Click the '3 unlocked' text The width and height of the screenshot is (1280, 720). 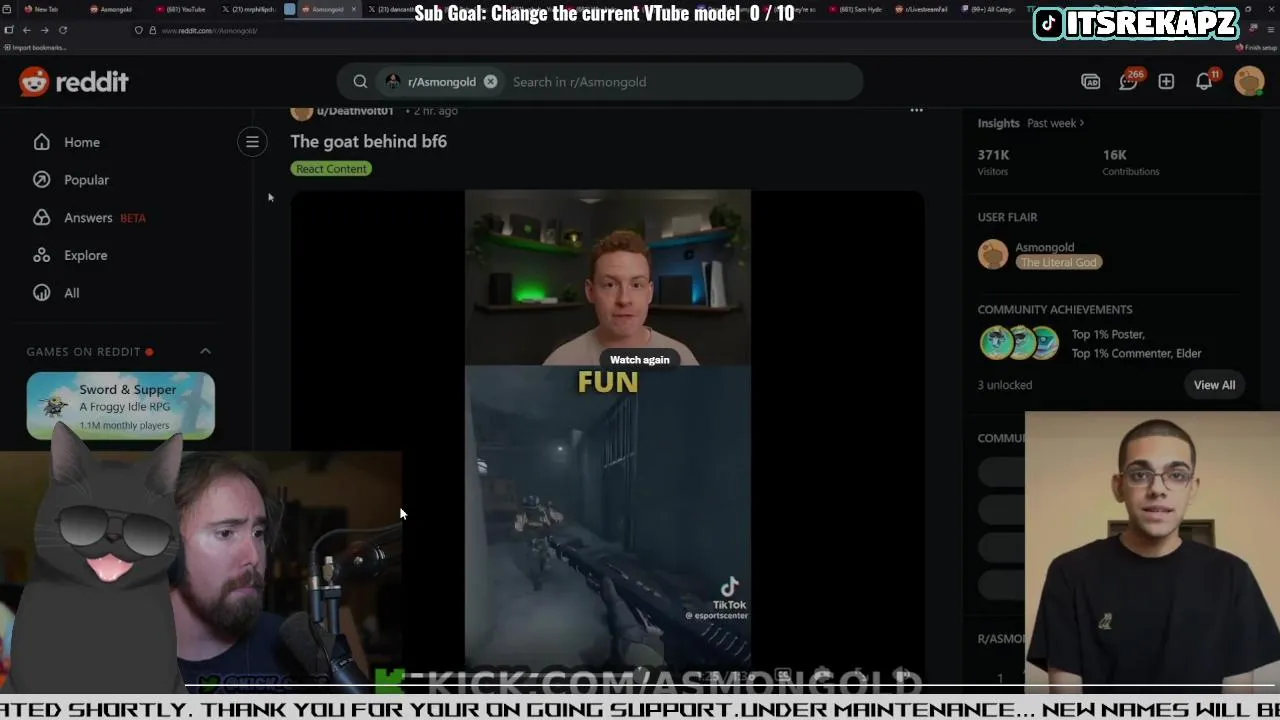[1004, 385]
